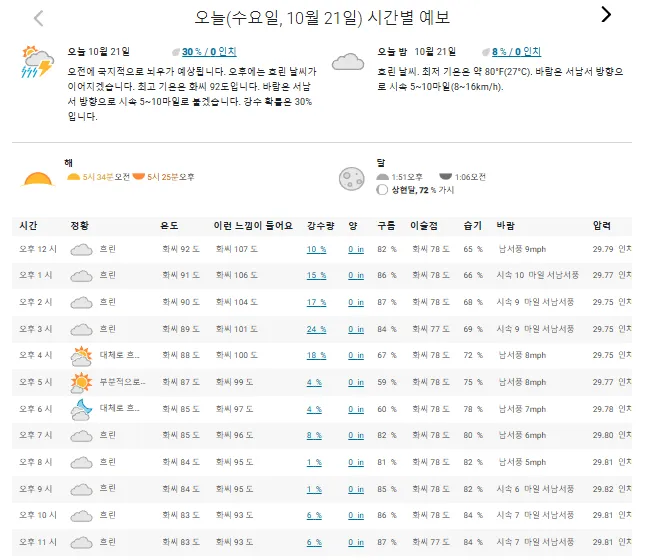Image resolution: width=657 pixels, height=560 pixels.
Task: Click tonight's cloudy weather icon
Action: pos(348,62)
